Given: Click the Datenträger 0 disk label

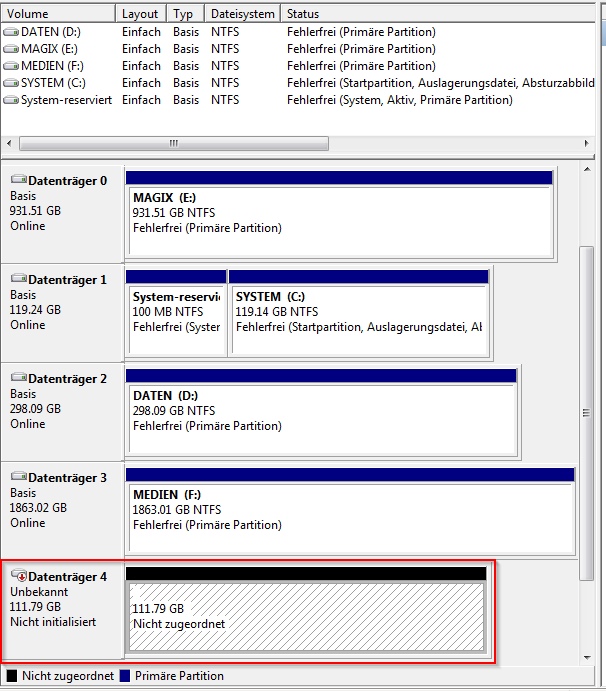Looking at the screenshot, I should (x=67, y=181).
